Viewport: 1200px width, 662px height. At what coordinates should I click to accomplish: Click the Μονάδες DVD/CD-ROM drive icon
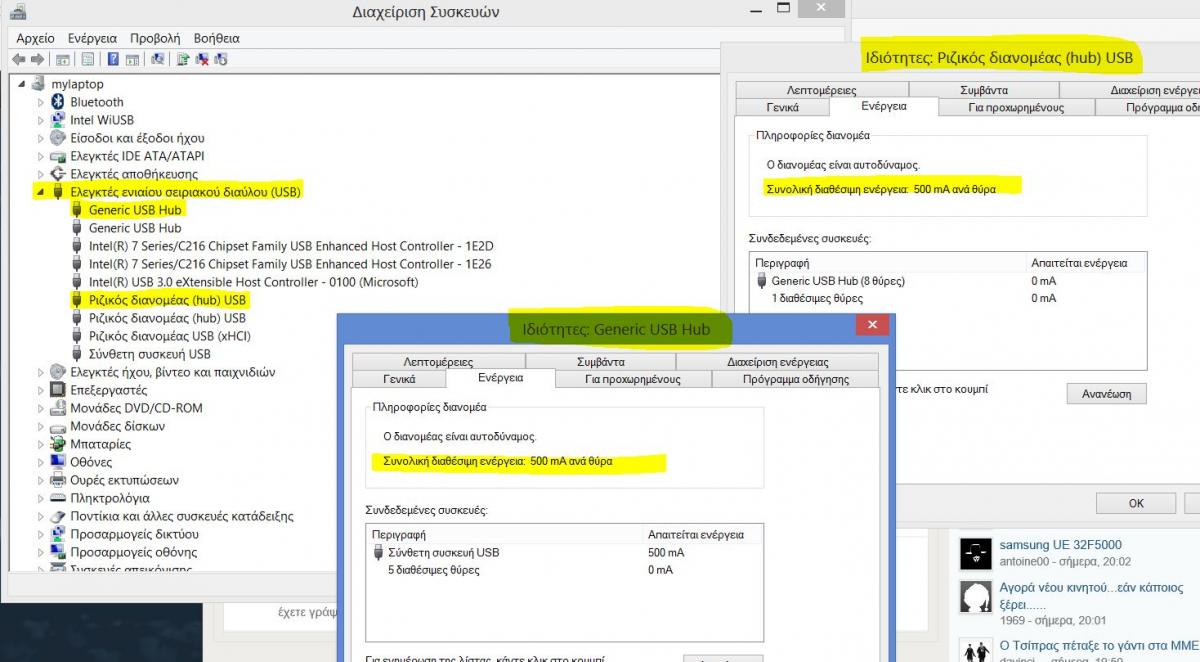[x=58, y=408]
